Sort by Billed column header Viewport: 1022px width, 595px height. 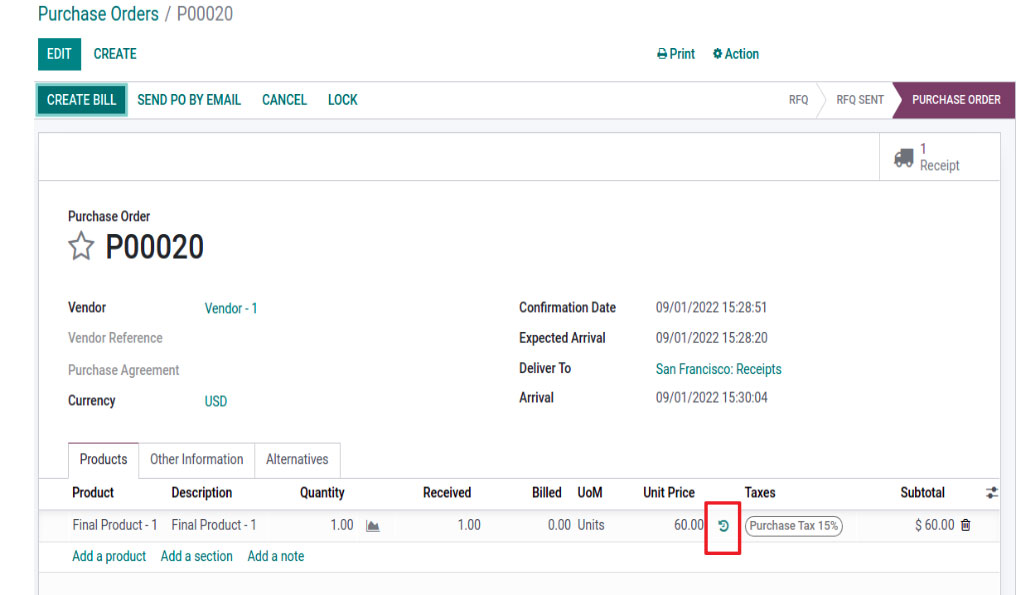coord(547,493)
